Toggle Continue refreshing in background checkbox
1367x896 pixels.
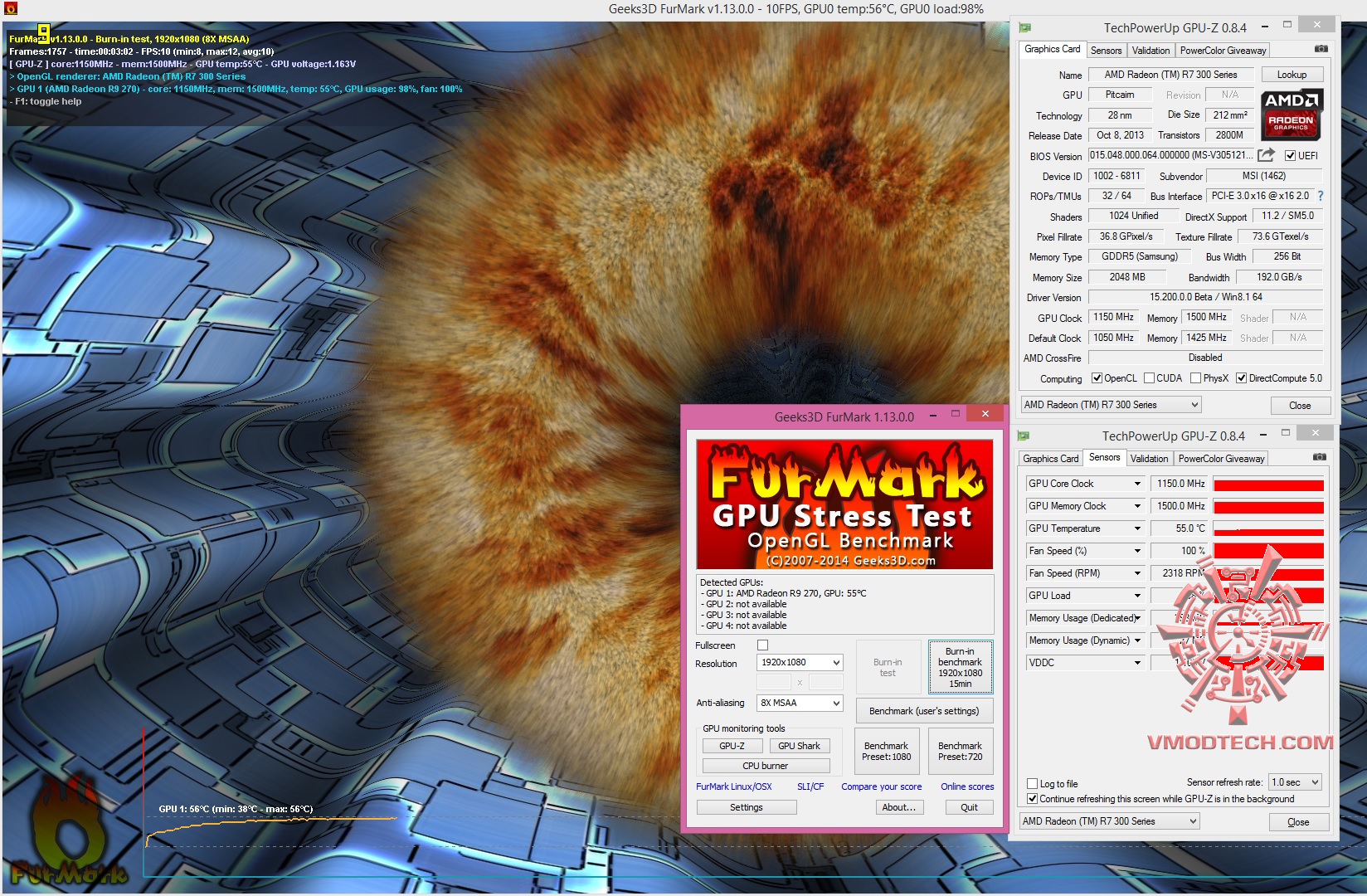[x=1032, y=799]
